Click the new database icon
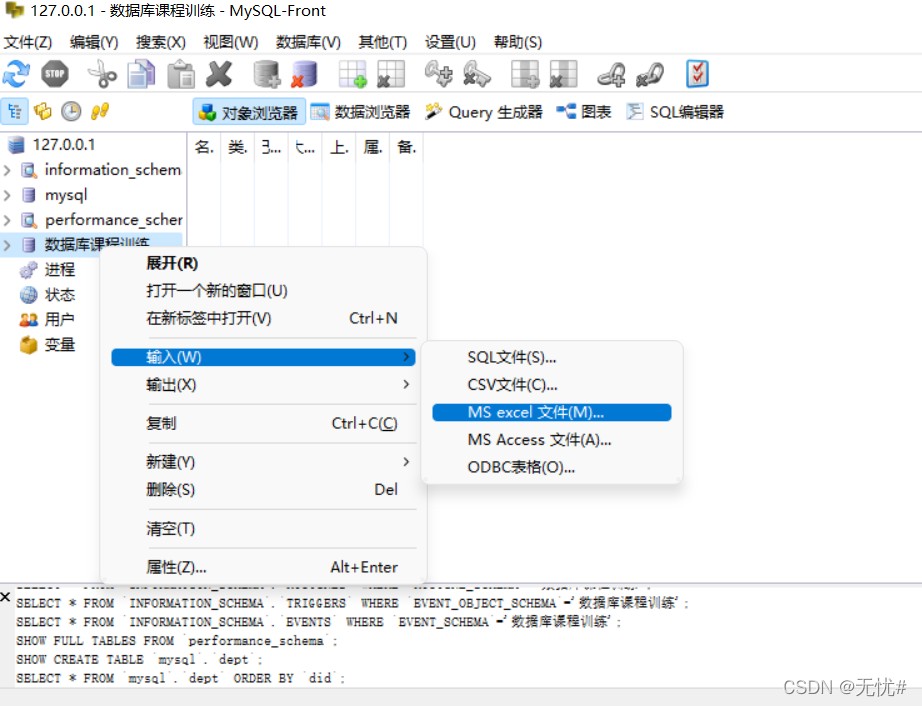 (x=267, y=75)
